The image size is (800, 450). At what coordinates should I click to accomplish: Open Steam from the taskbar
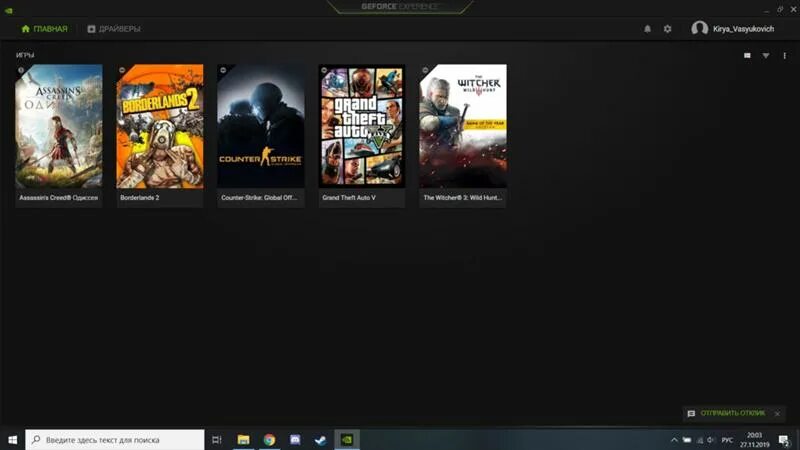click(x=320, y=440)
